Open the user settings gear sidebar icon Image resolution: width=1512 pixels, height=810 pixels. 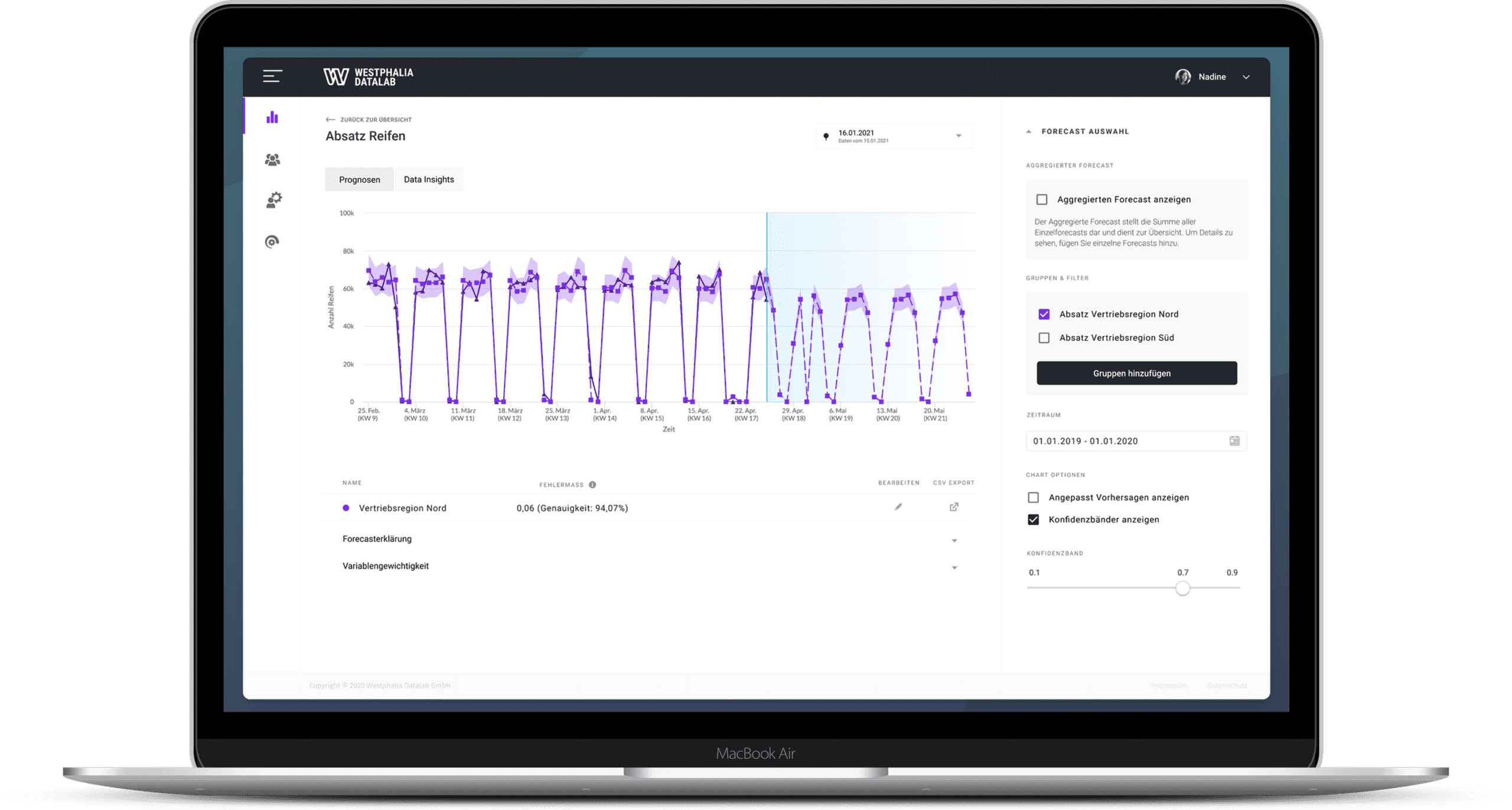click(x=273, y=200)
